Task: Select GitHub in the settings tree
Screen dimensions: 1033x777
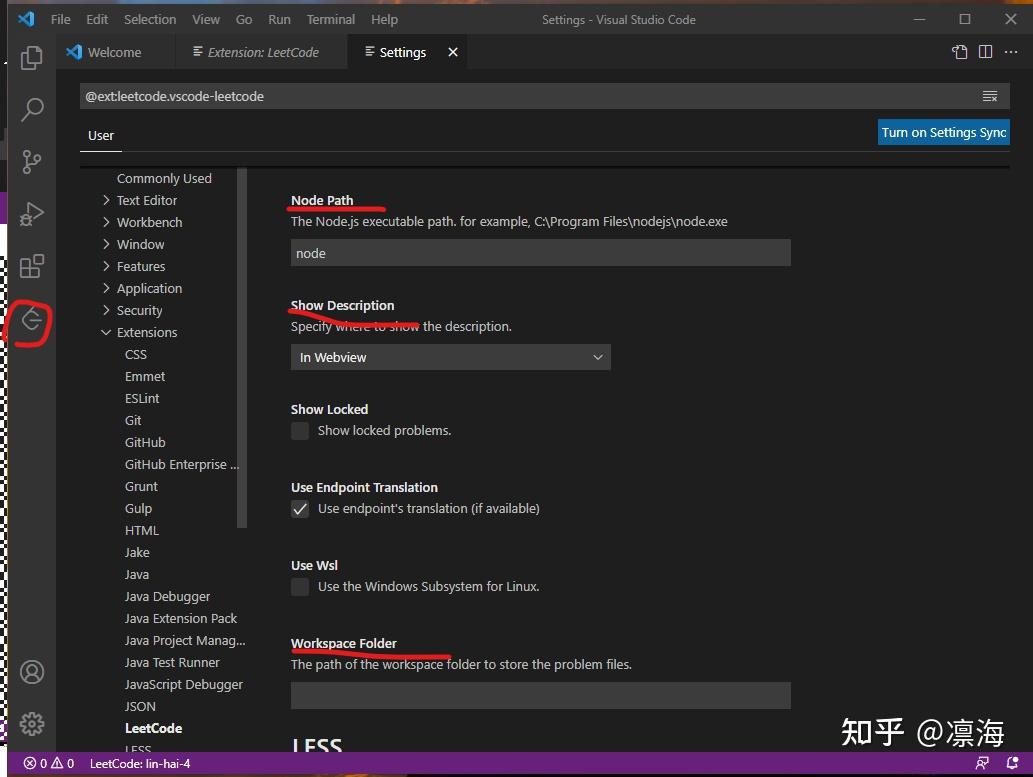Action: point(145,442)
